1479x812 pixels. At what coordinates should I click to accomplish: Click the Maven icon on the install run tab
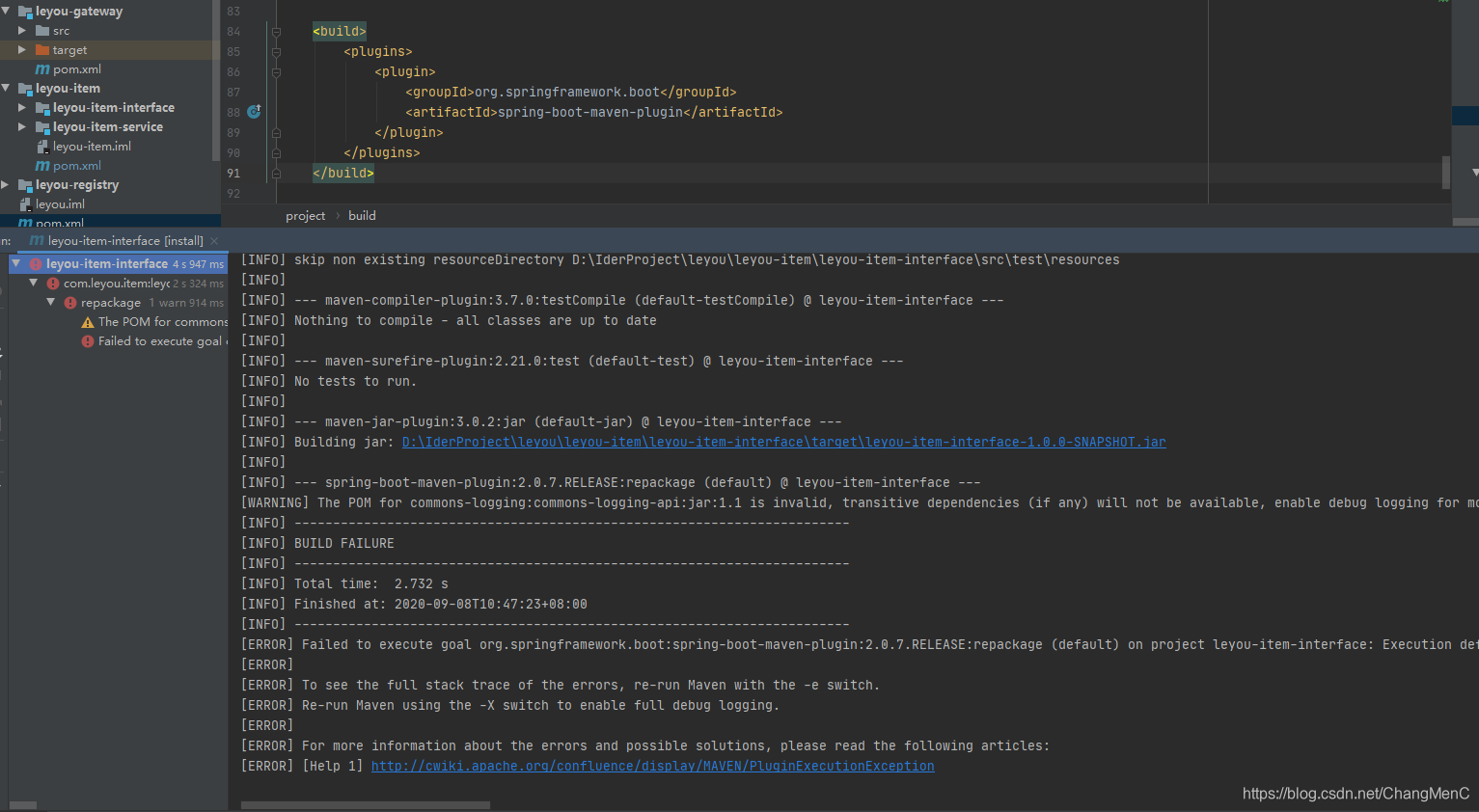[37, 240]
